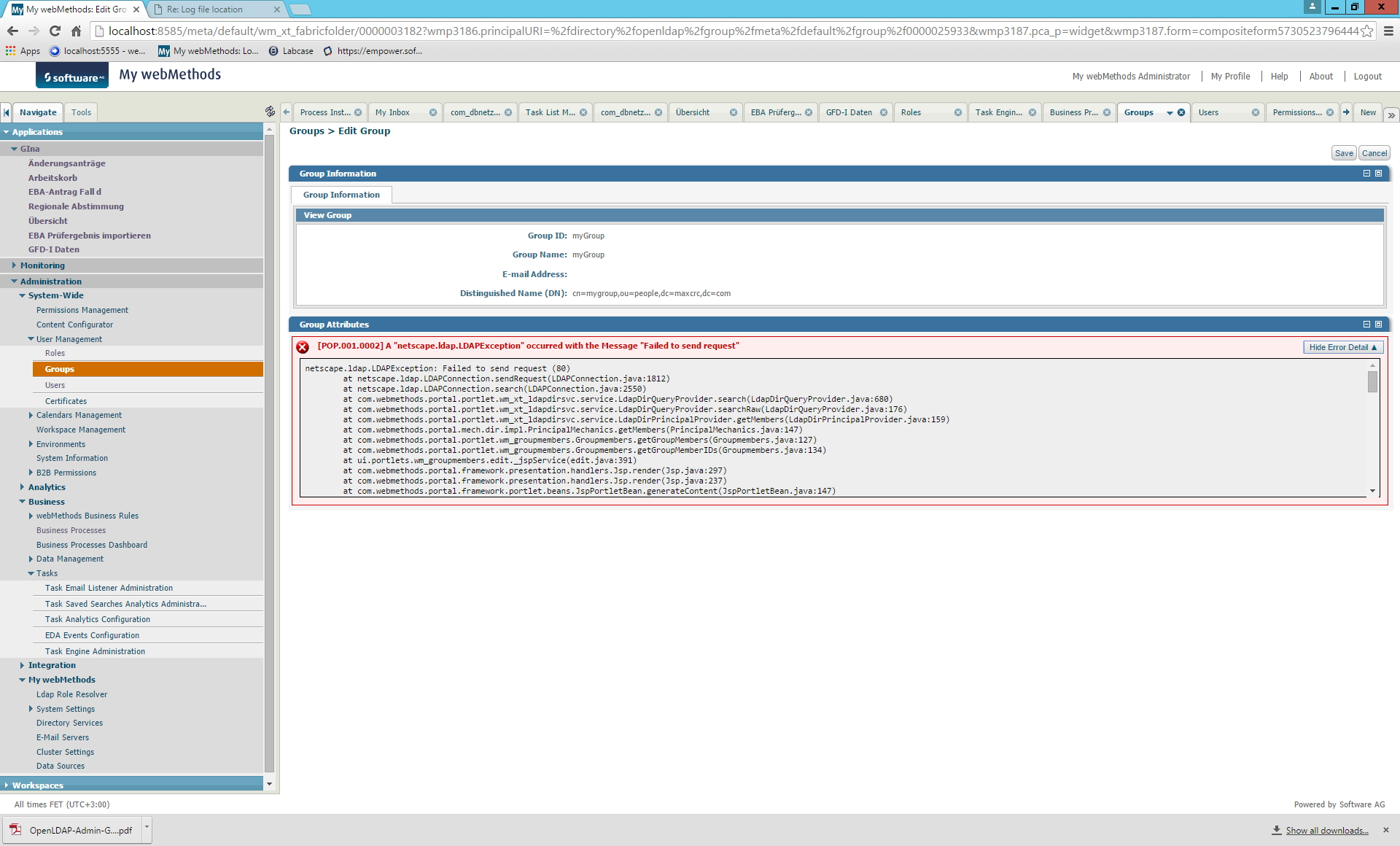Click the navigation panel scrollbar
1400x846 pixels.
click(x=269, y=452)
